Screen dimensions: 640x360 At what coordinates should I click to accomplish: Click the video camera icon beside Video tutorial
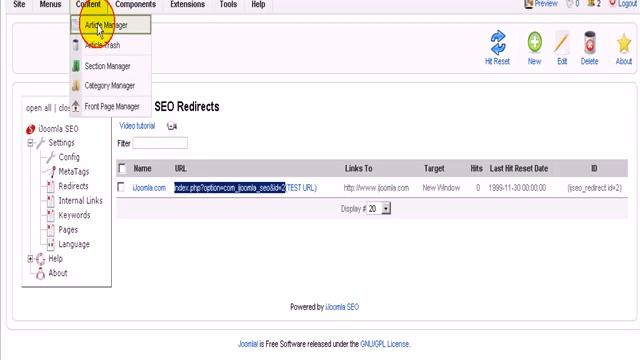click(172, 126)
